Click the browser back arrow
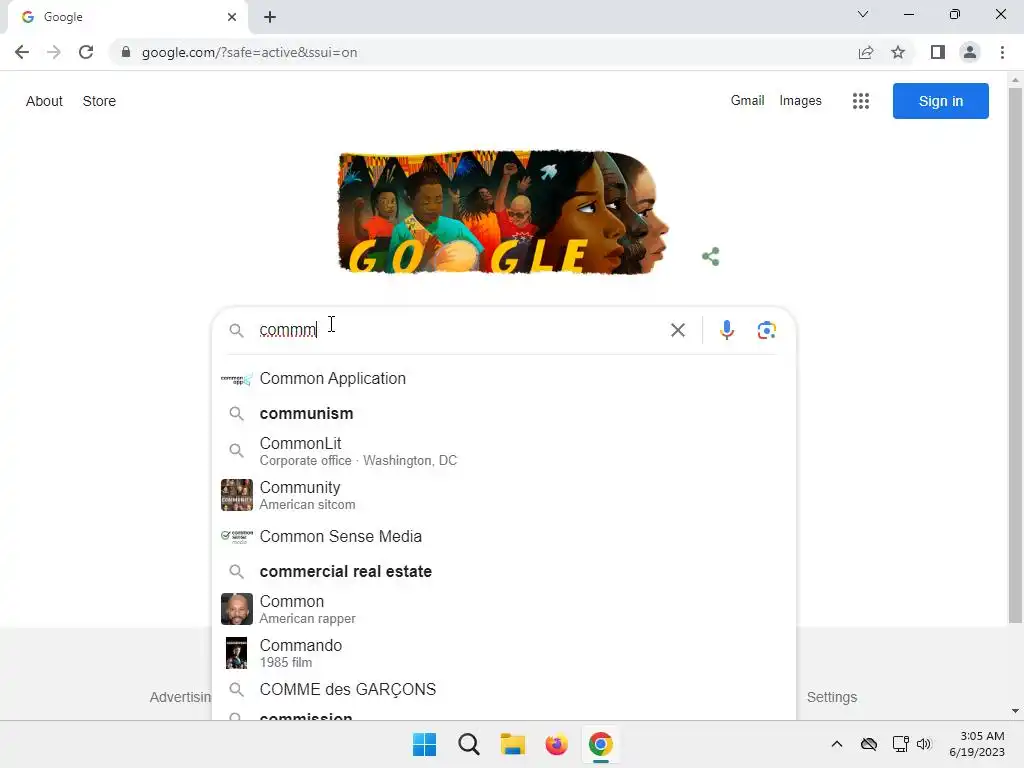 point(22,52)
